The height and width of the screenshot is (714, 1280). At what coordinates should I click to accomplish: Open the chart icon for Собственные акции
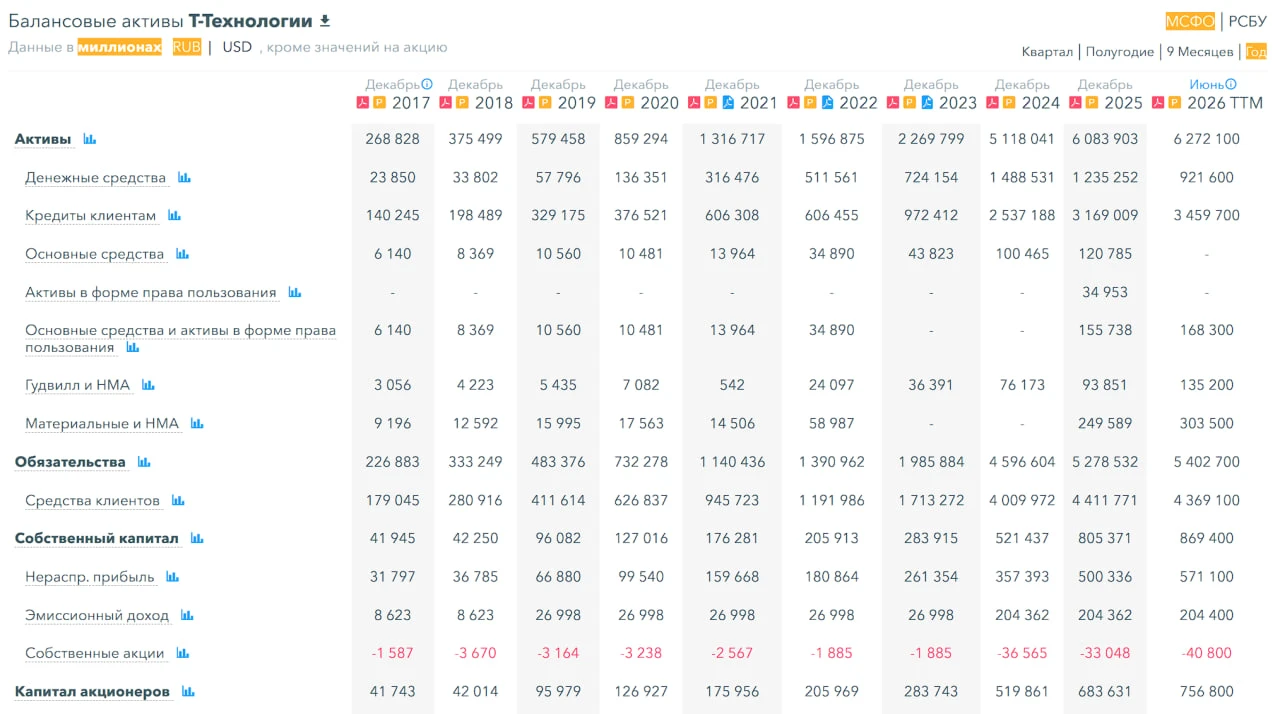coord(183,653)
